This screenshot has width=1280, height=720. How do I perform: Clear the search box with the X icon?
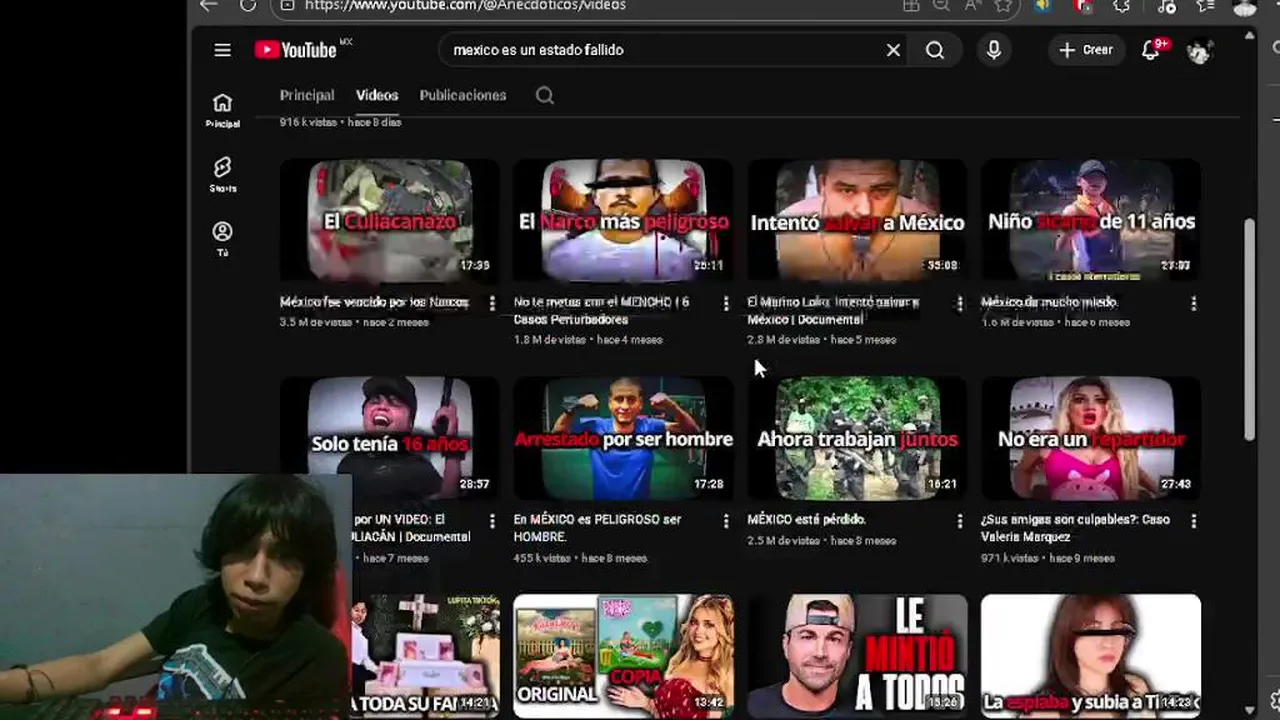(893, 50)
